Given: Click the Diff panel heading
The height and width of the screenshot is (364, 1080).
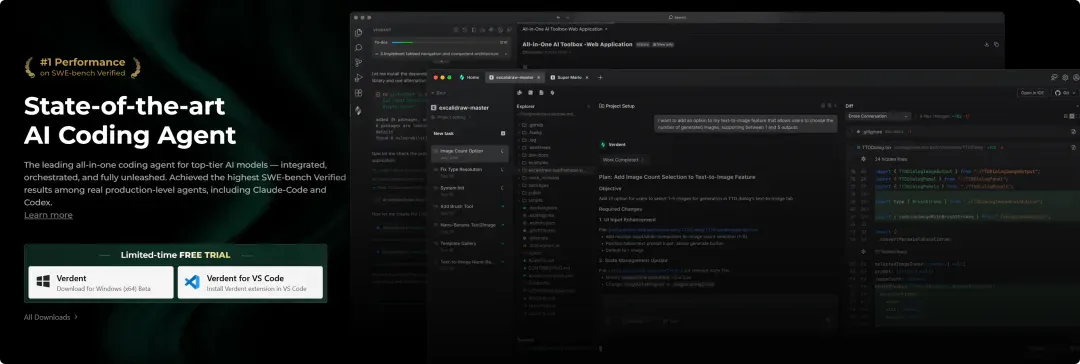Looking at the screenshot, I should coord(850,106).
